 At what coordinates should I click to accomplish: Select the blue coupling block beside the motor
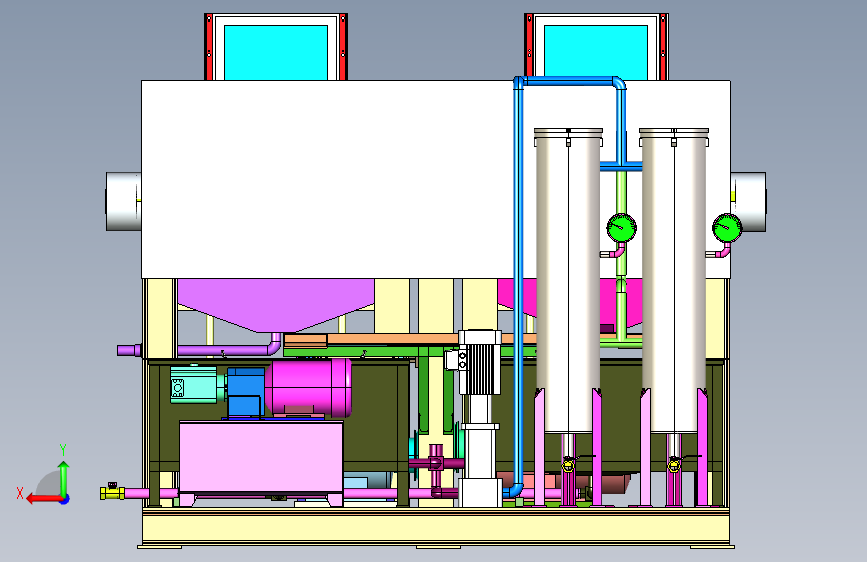246,392
